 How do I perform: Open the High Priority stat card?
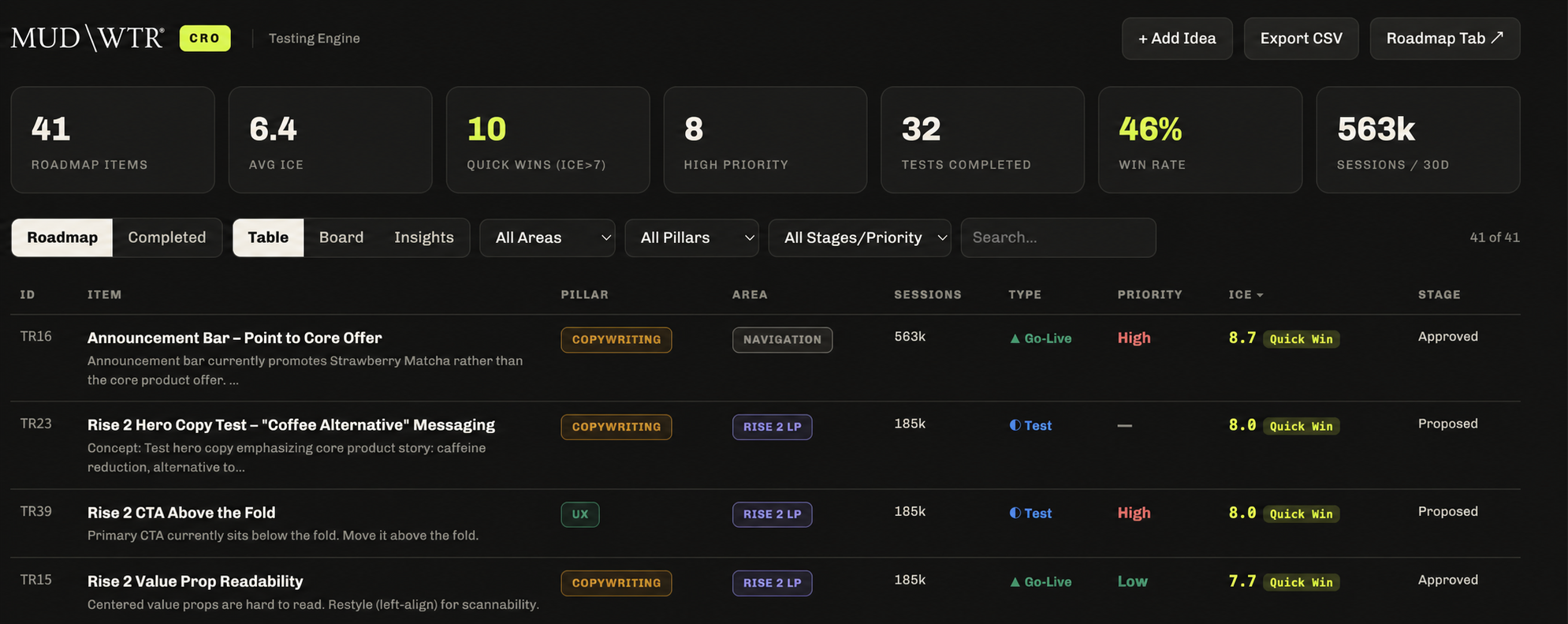click(x=765, y=140)
